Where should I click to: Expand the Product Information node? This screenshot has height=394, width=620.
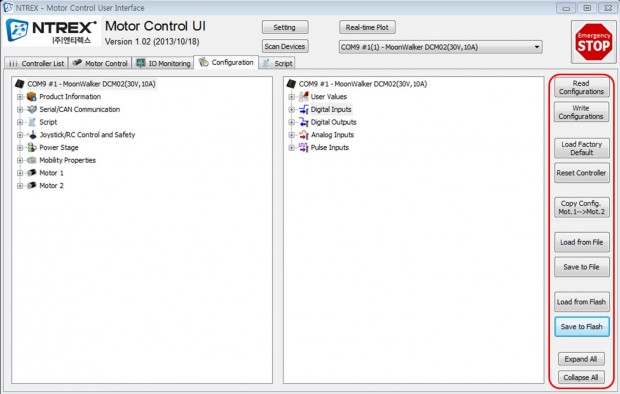click(x=20, y=97)
